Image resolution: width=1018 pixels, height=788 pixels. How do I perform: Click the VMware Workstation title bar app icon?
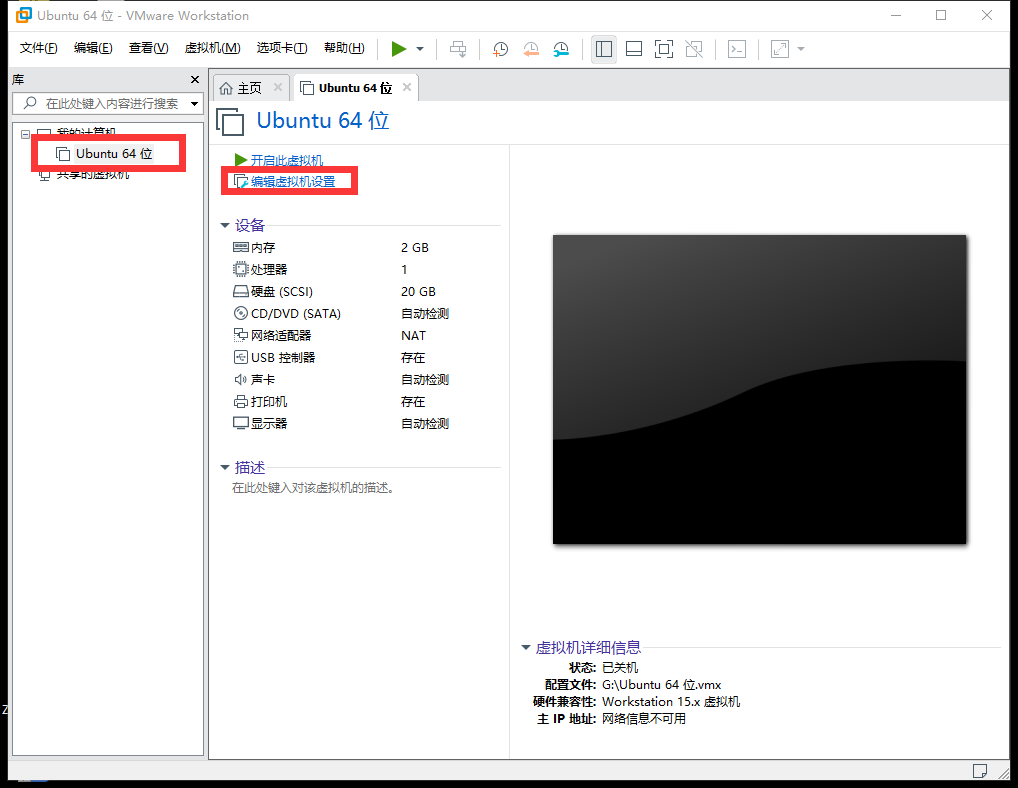click(x=23, y=15)
